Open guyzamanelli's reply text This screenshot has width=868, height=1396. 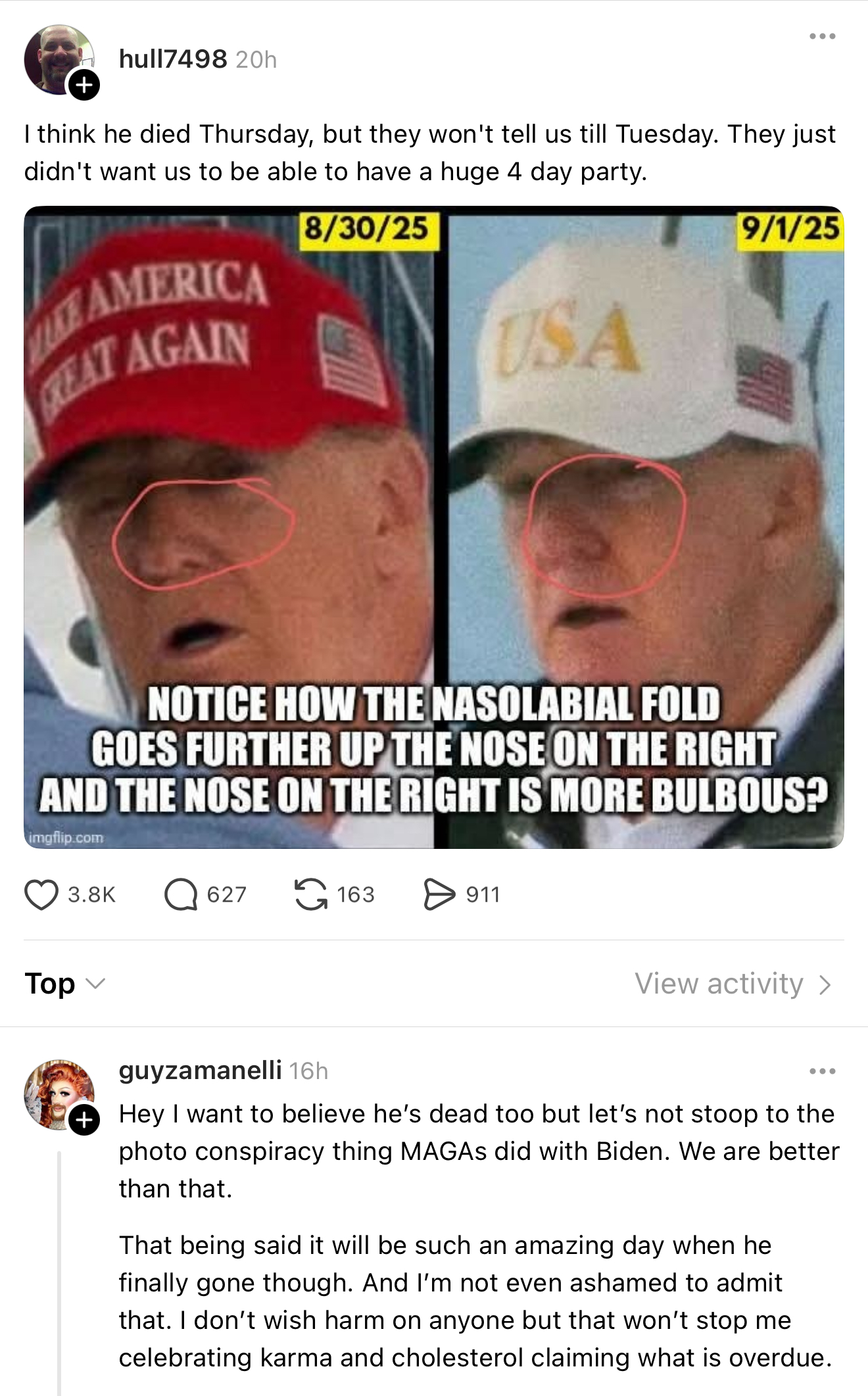coord(479,1236)
